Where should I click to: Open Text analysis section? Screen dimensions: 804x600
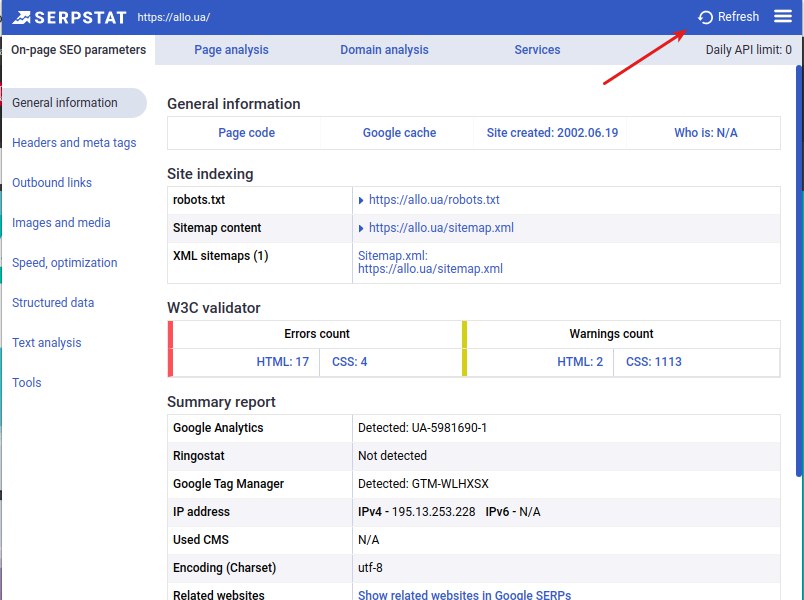(47, 343)
